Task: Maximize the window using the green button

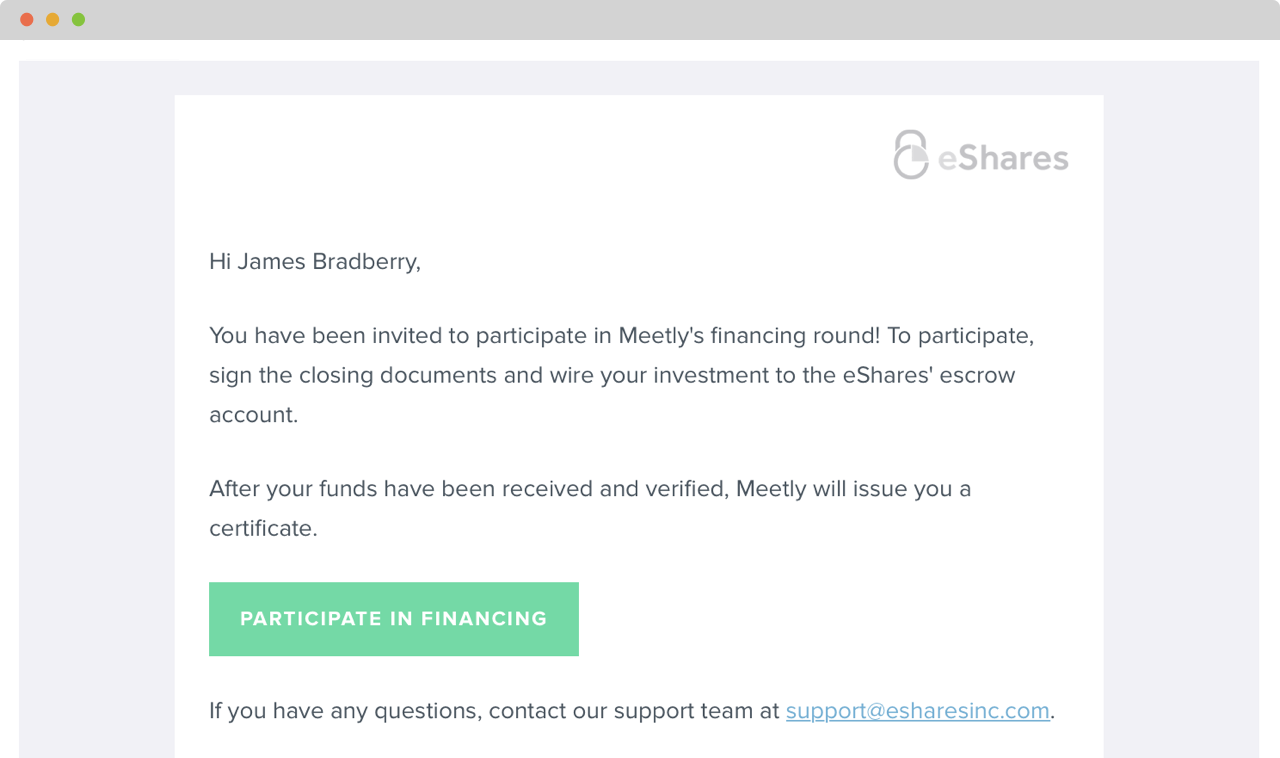Action: point(79,20)
